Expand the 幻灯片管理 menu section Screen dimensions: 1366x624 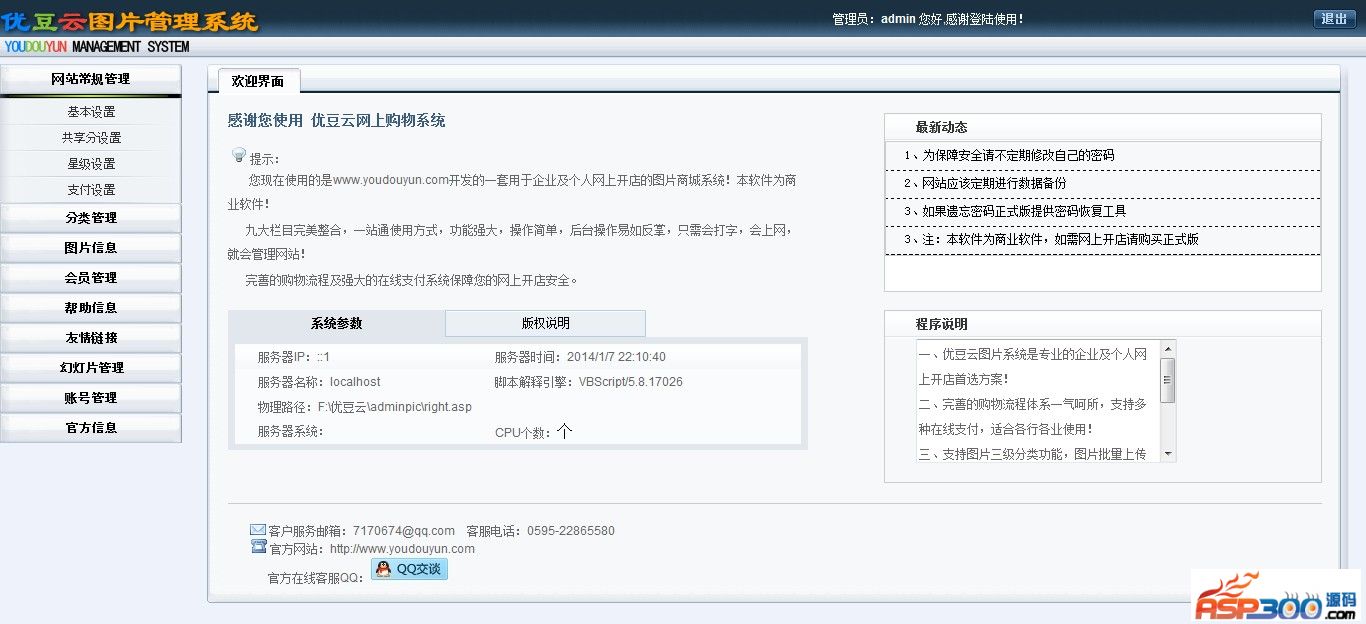click(x=90, y=368)
